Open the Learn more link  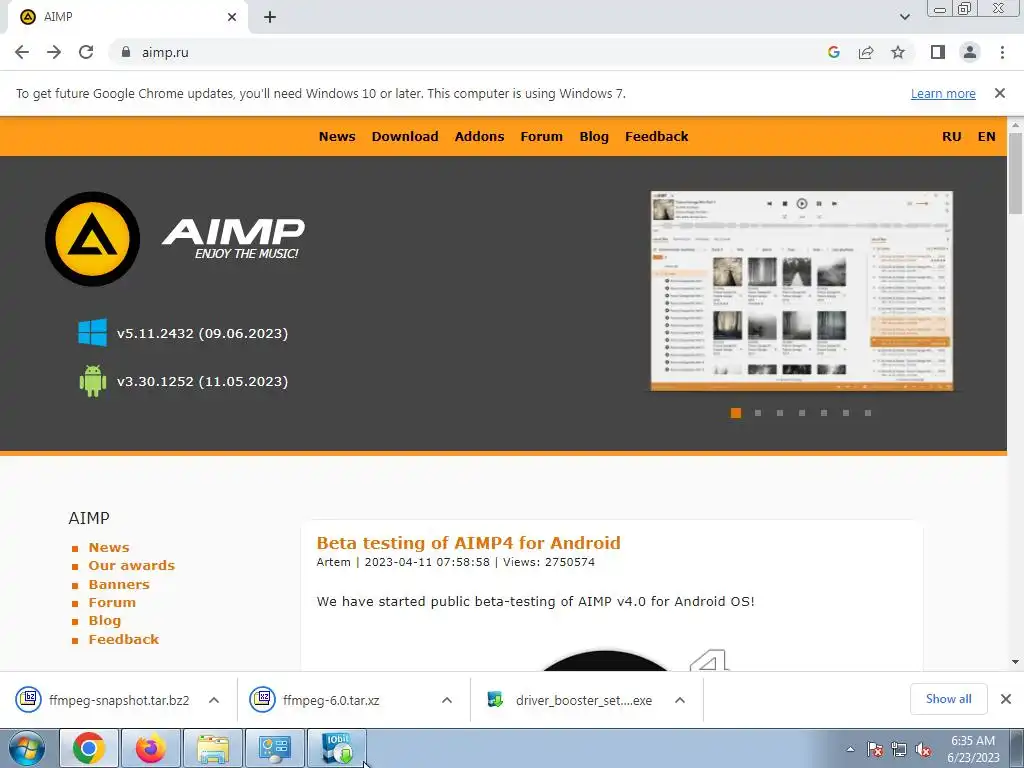tap(943, 93)
